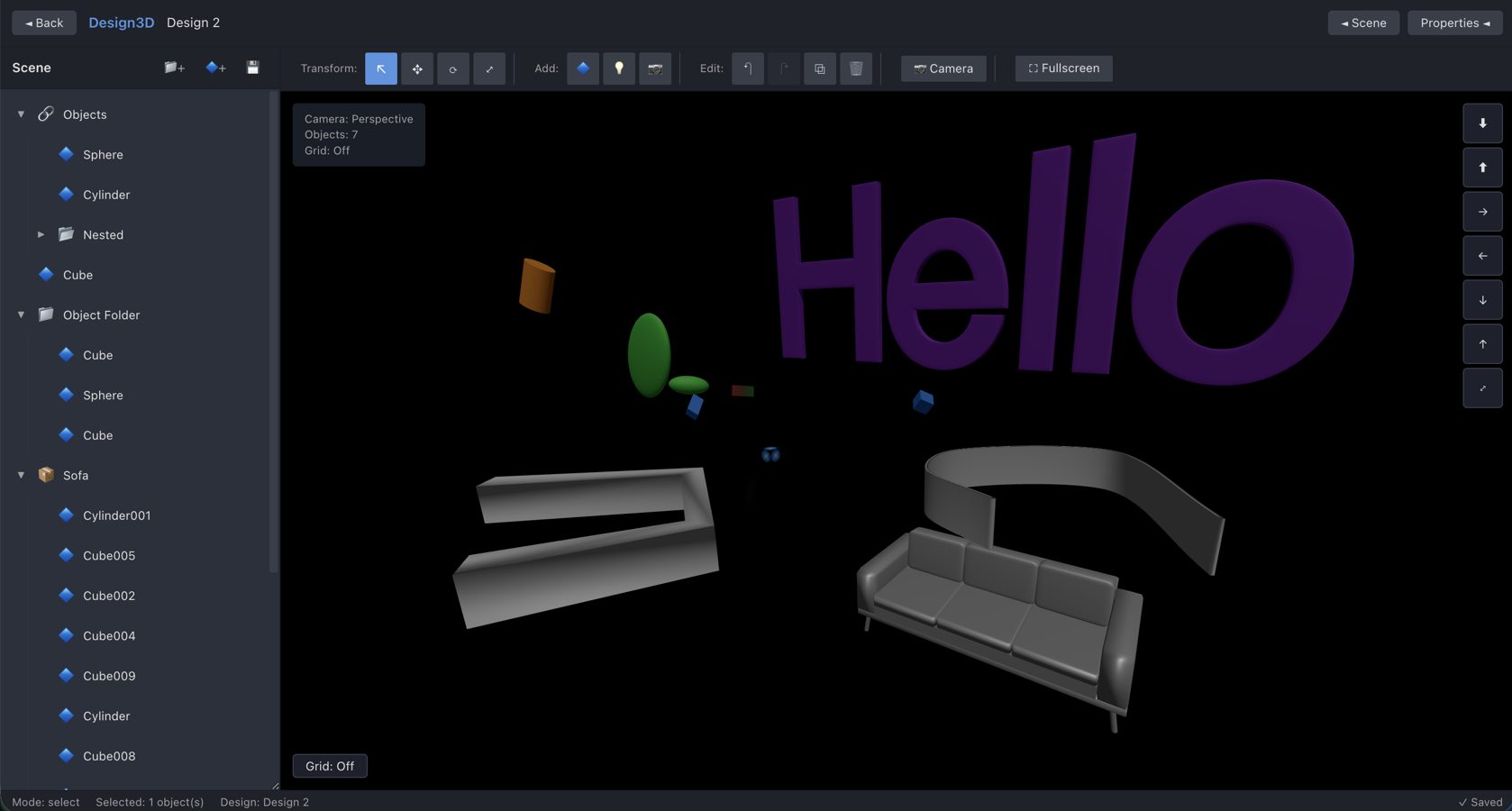The height and width of the screenshot is (811, 1512).
Task: Delete the selected object
Action: coord(856,68)
